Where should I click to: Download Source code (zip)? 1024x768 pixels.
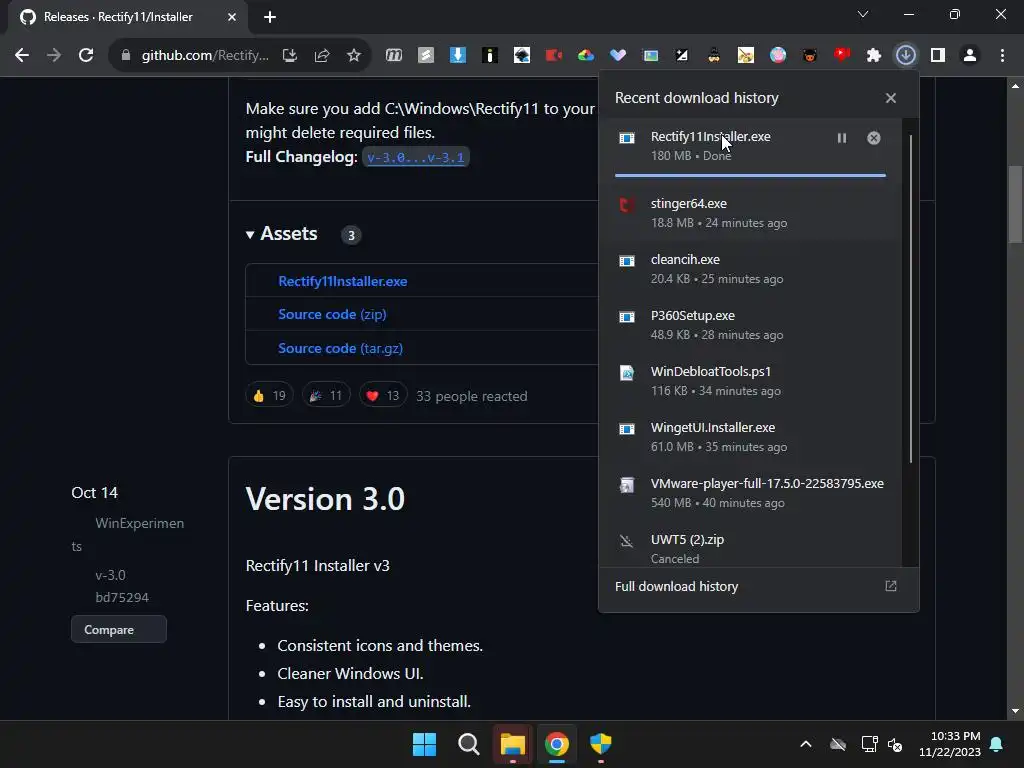332,315
